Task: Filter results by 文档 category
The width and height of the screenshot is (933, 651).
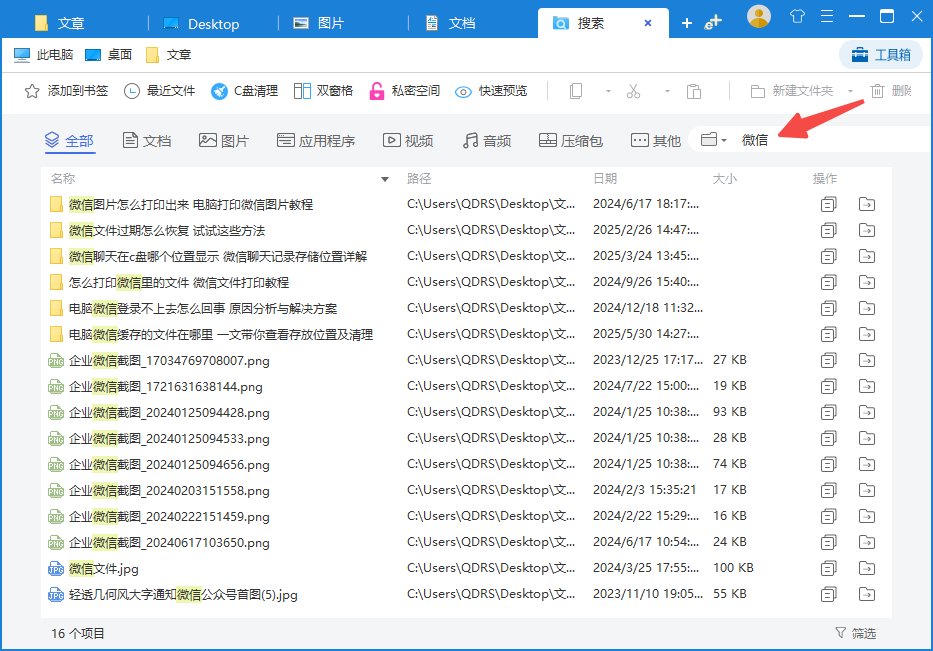Action: (x=147, y=140)
